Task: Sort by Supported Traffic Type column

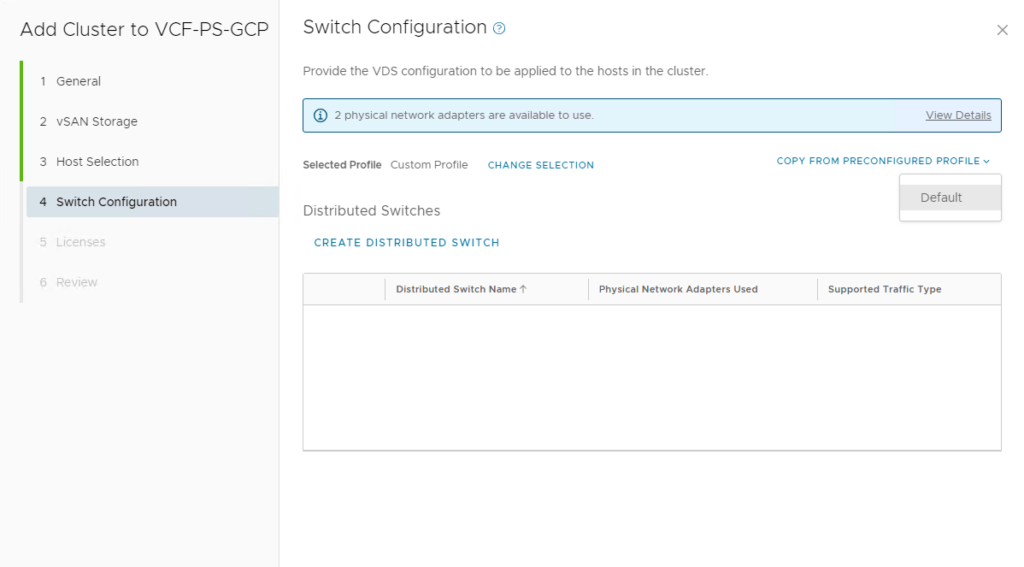Action: click(884, 289)
